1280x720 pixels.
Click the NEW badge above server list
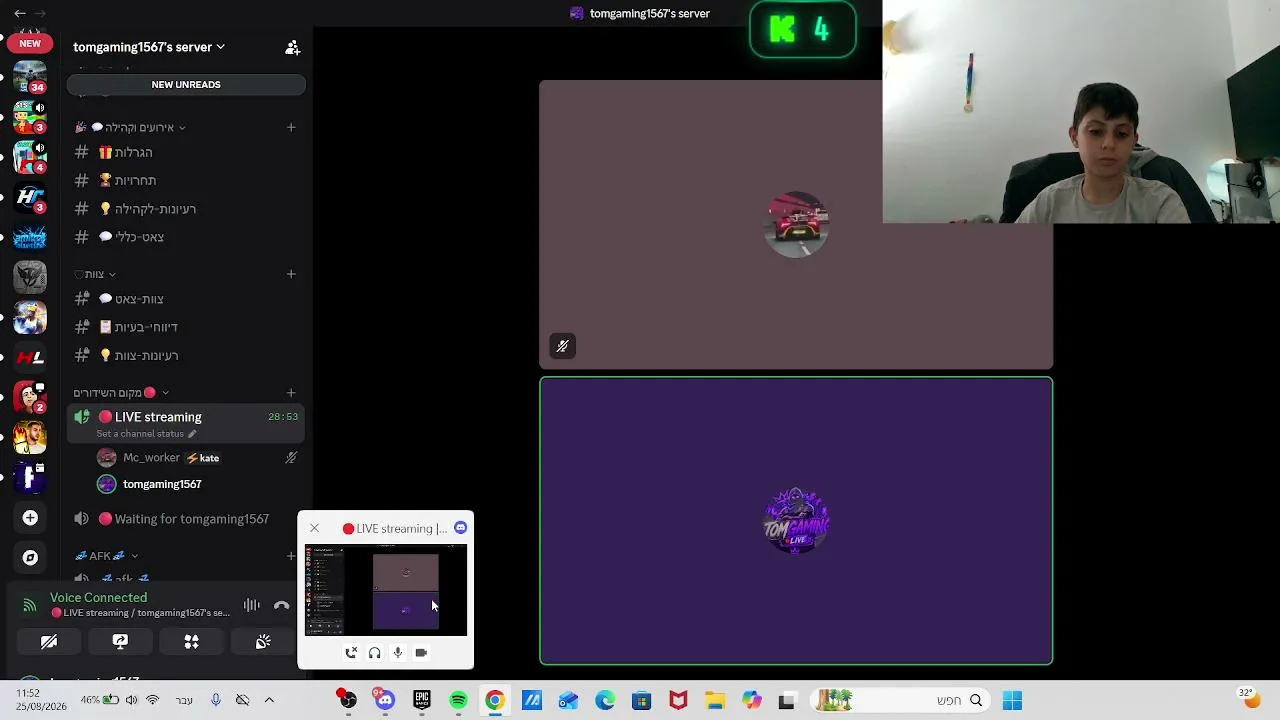[30, 43]
